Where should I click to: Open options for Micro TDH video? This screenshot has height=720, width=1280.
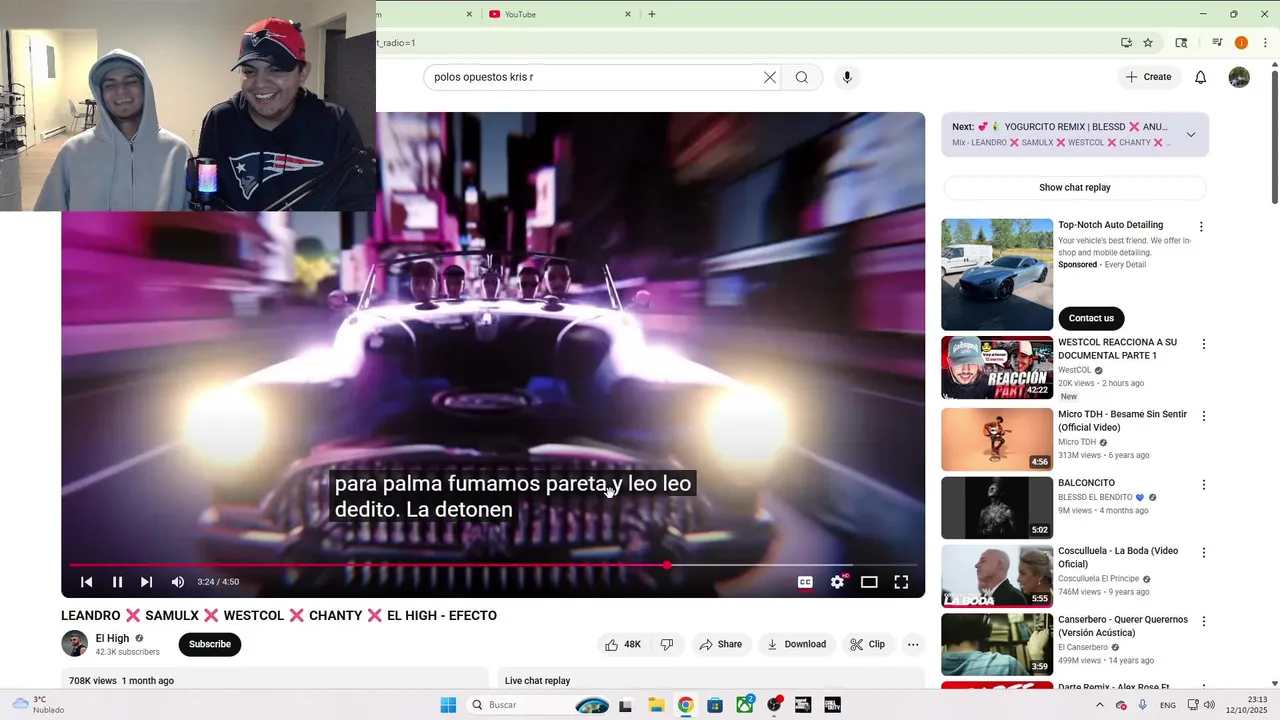click(x=1204, y=416)
